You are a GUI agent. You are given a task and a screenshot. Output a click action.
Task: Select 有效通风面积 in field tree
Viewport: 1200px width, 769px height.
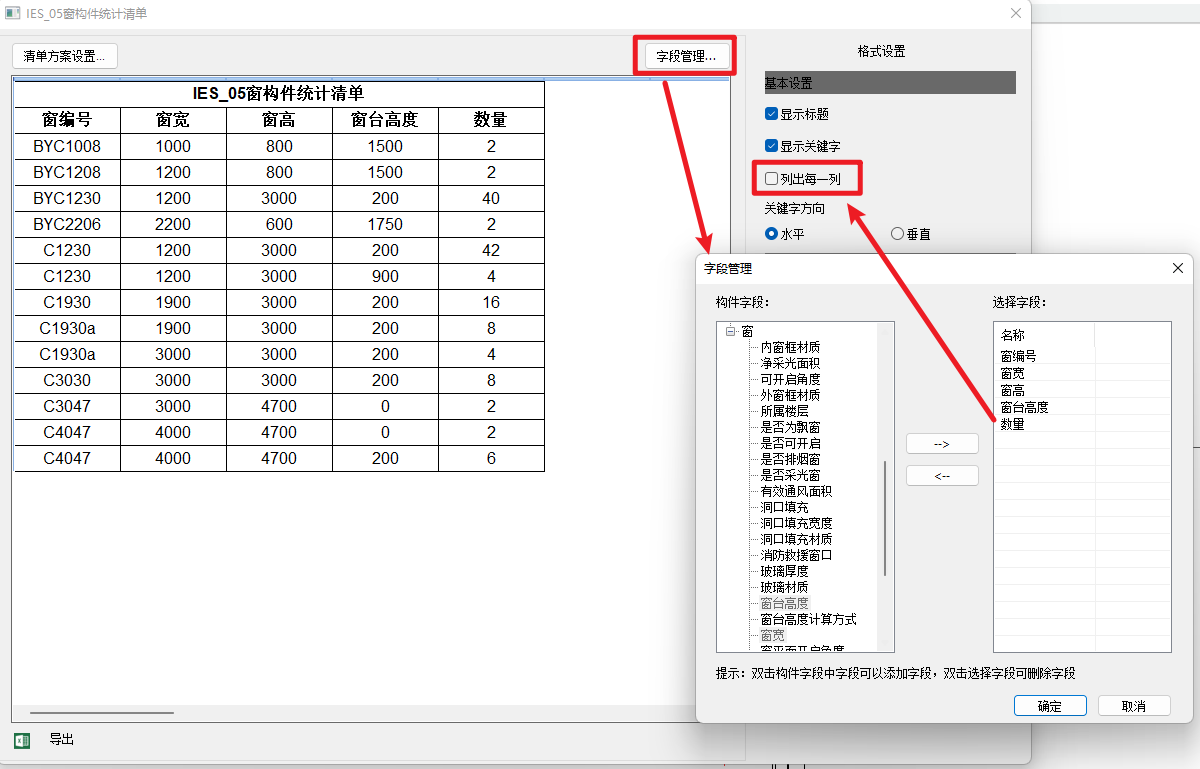pos(796,491)
